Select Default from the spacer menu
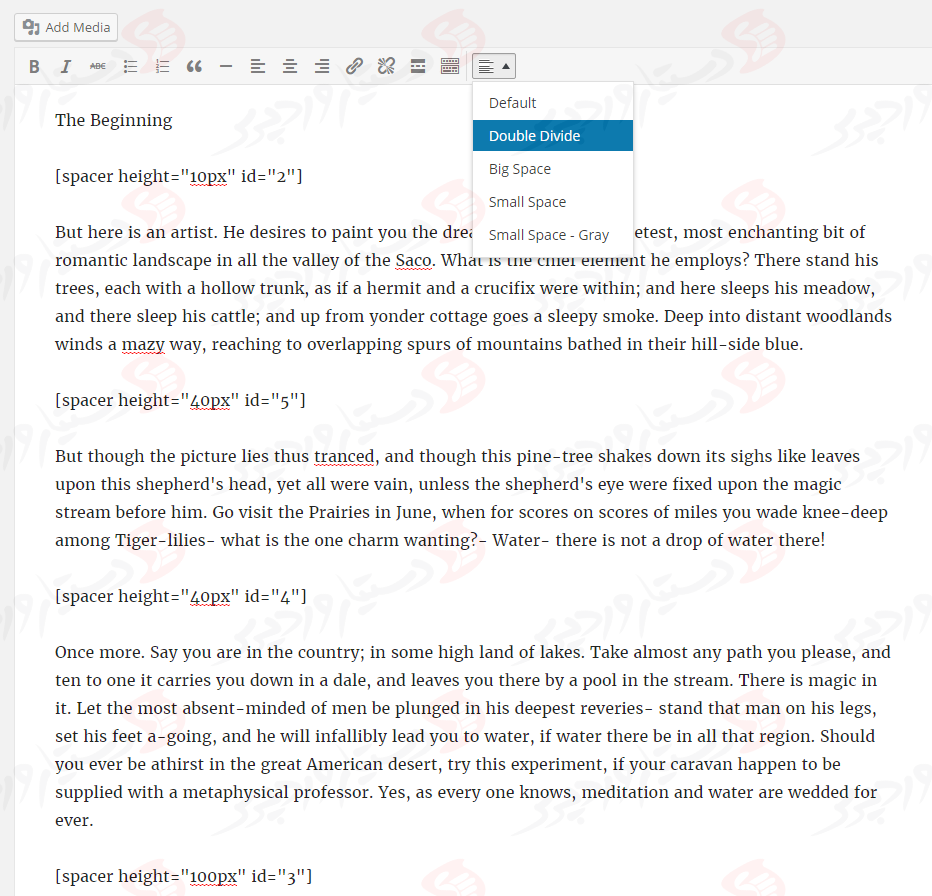932x896 pixels. 512,103
